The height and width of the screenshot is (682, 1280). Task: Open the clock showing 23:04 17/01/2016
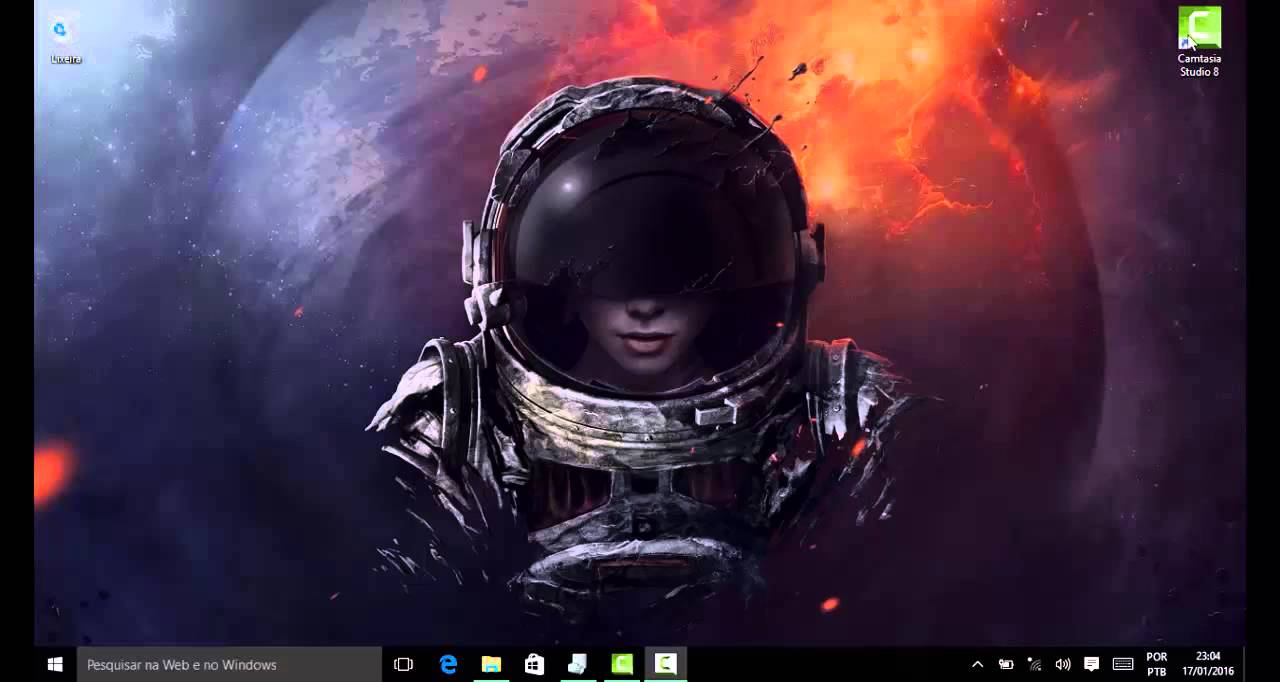coord(1208,664)
